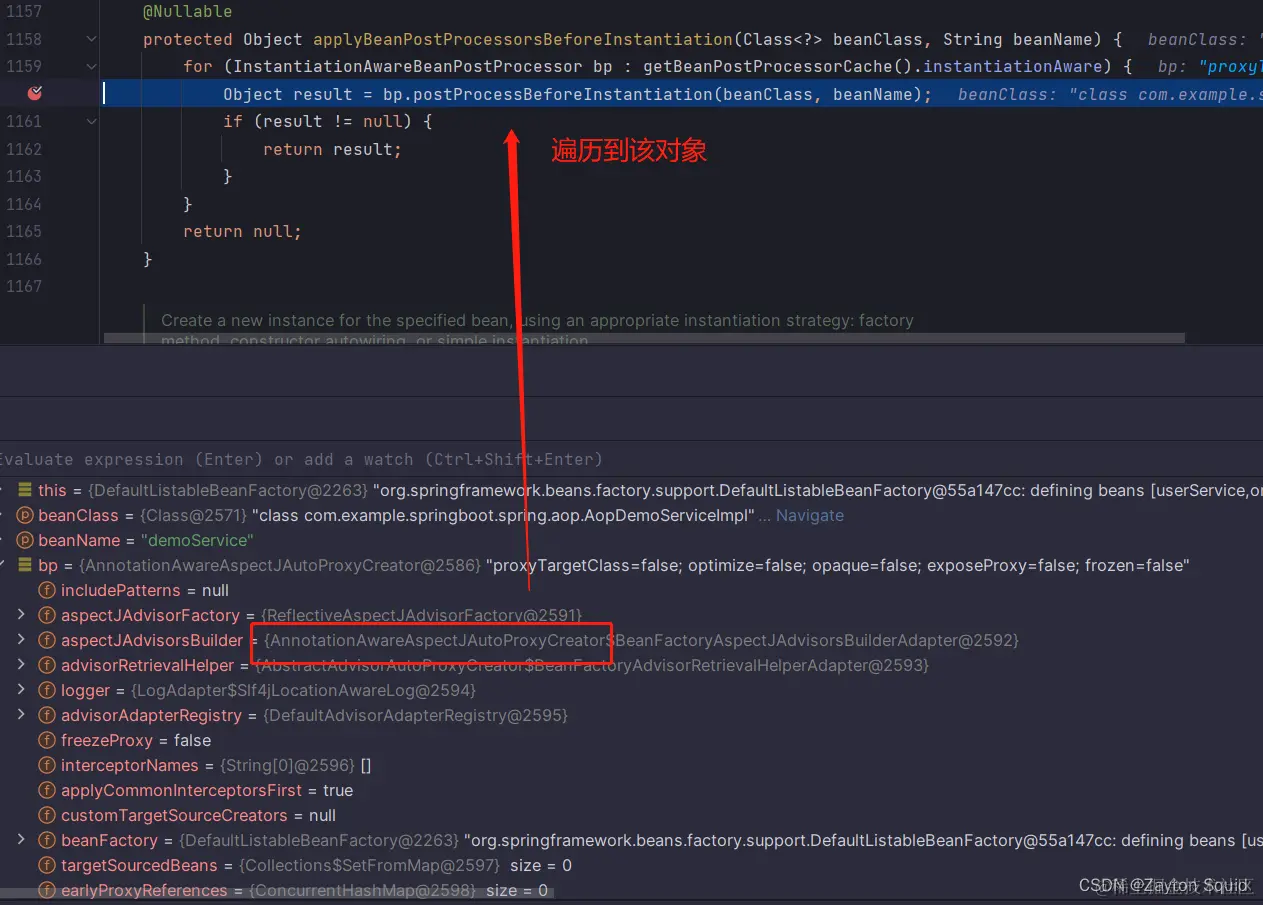
Task: Collapse the for-loop fold at line 1159
Action: [92, 66]
